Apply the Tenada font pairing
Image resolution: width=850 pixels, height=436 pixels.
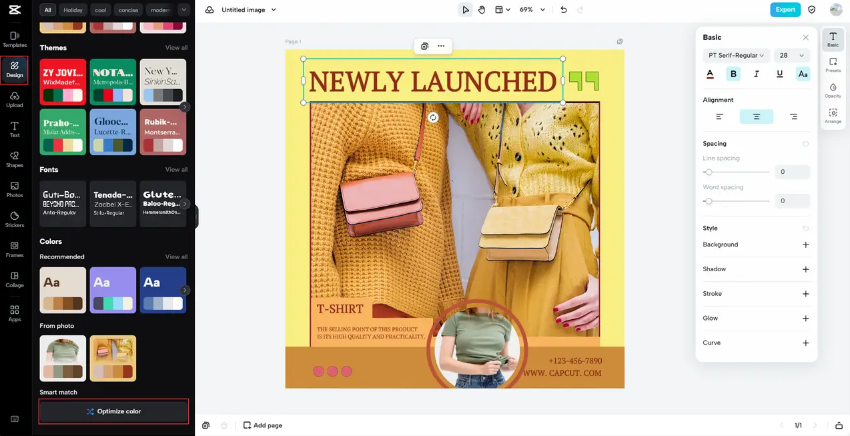[113, 204]
